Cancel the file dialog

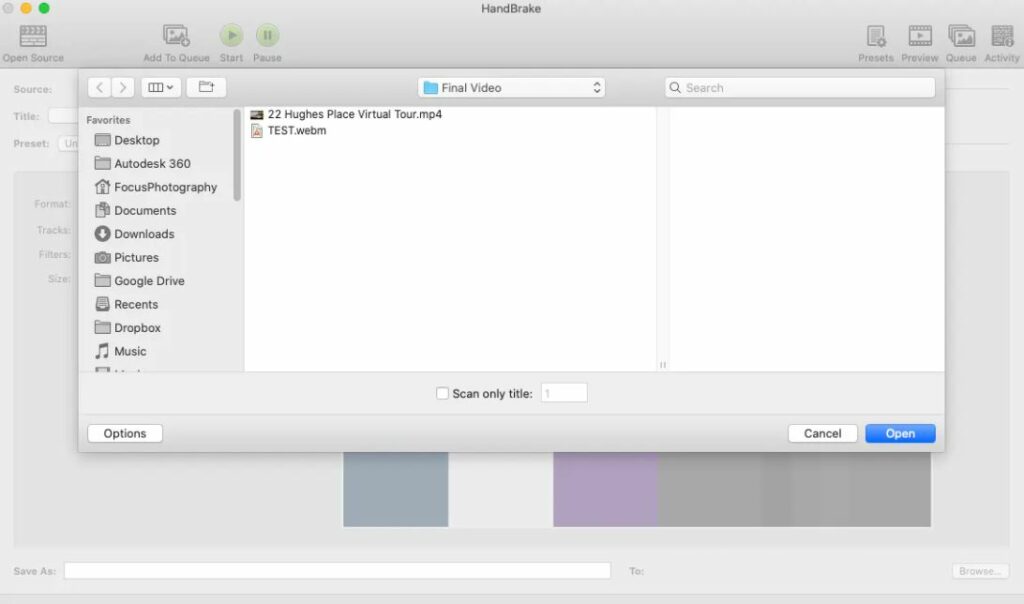point(822,434)
